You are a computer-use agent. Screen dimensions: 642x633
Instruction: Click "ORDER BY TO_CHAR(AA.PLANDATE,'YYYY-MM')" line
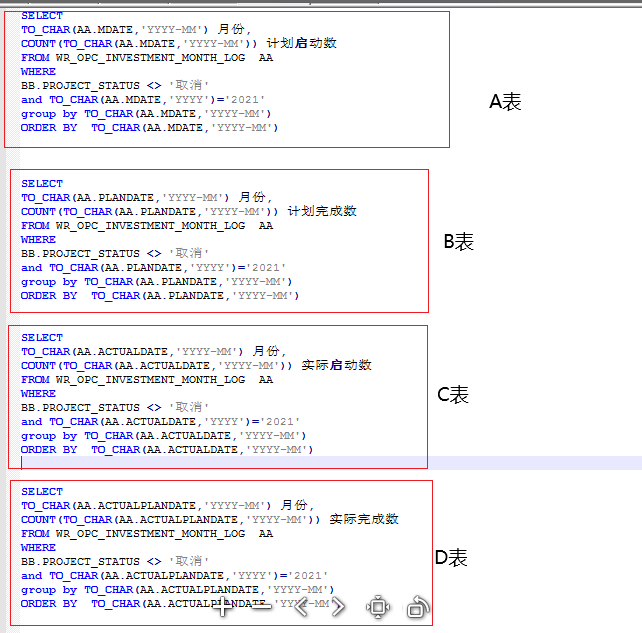(160, 296)
